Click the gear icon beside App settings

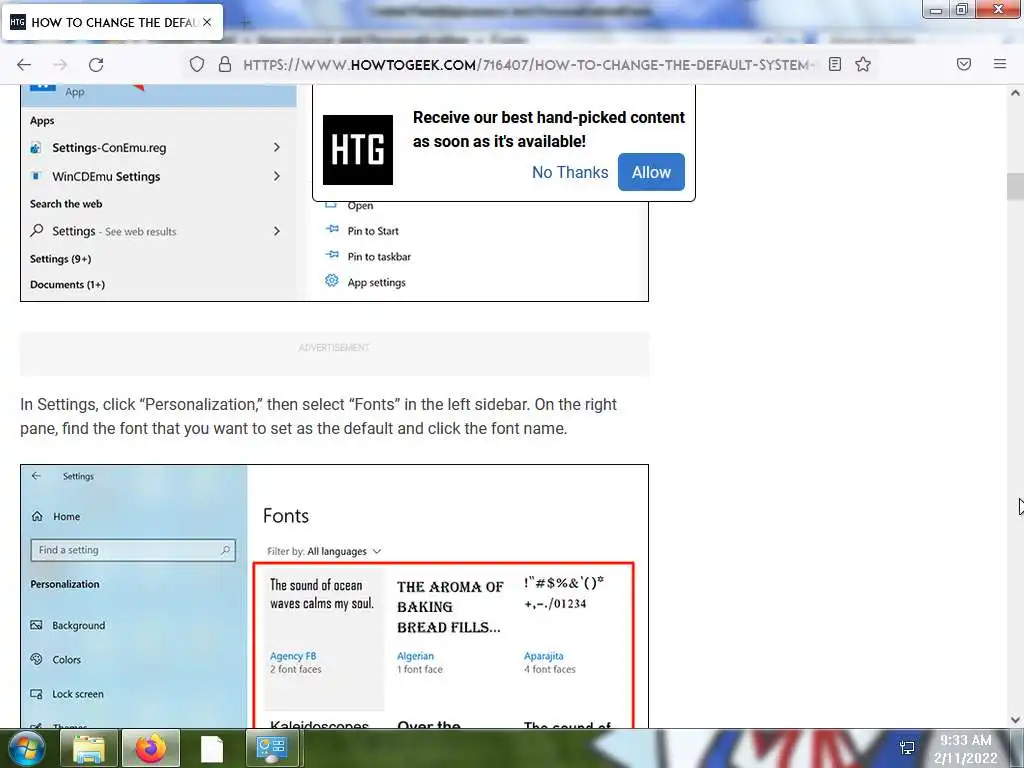pyautogui.click(x=332, y=281)
